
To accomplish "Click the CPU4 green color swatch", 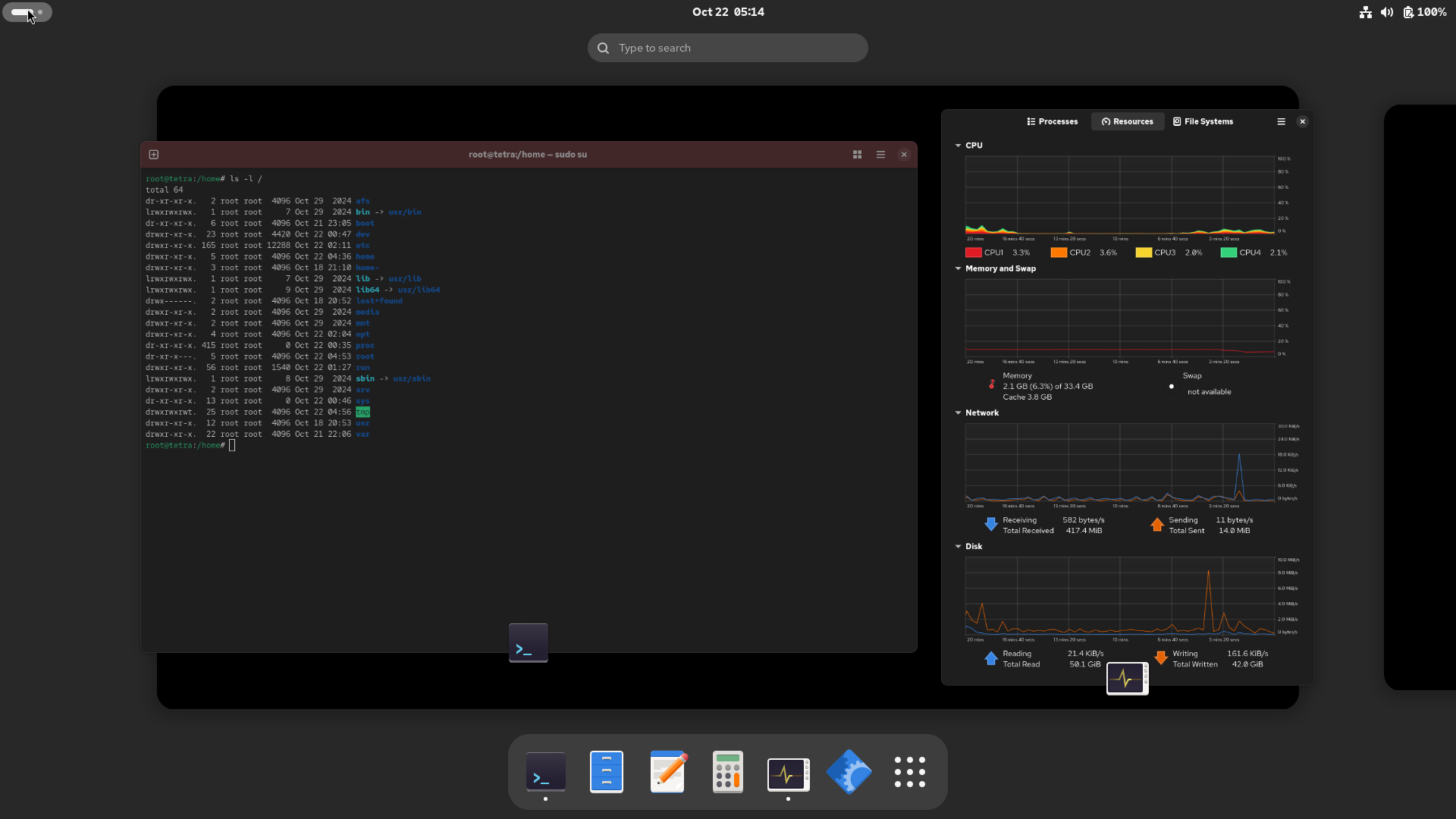I will (1228, 253).
